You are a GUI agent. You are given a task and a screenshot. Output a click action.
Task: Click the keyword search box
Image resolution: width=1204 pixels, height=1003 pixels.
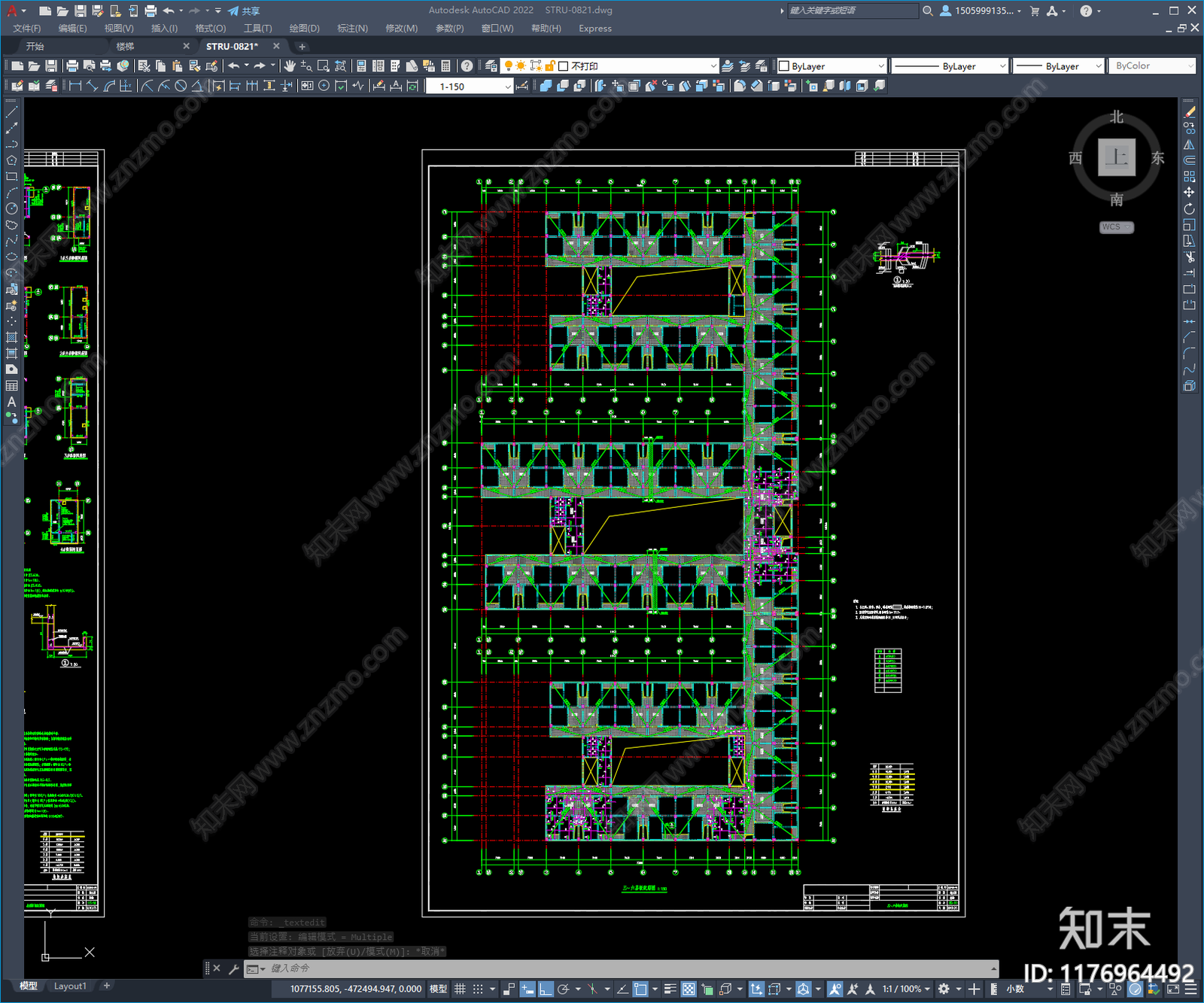pos(853,11)
